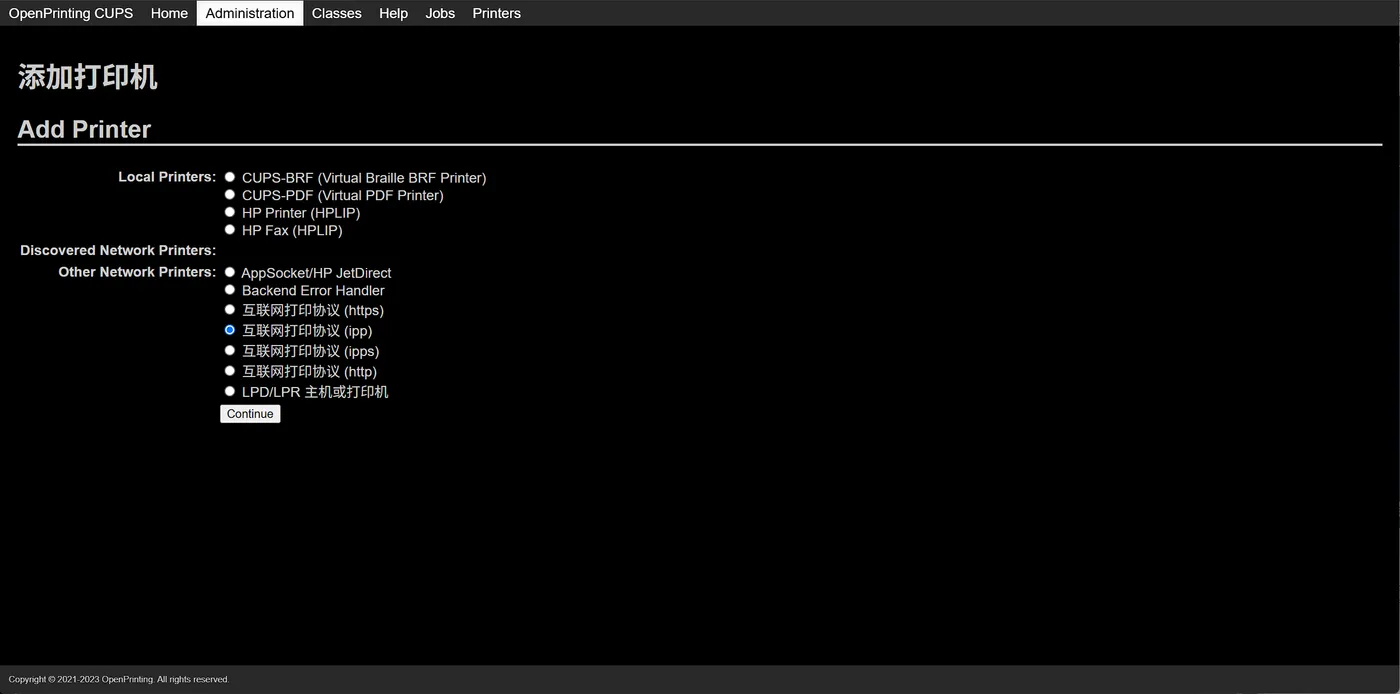Open the Printers tab

pos(496,13)
